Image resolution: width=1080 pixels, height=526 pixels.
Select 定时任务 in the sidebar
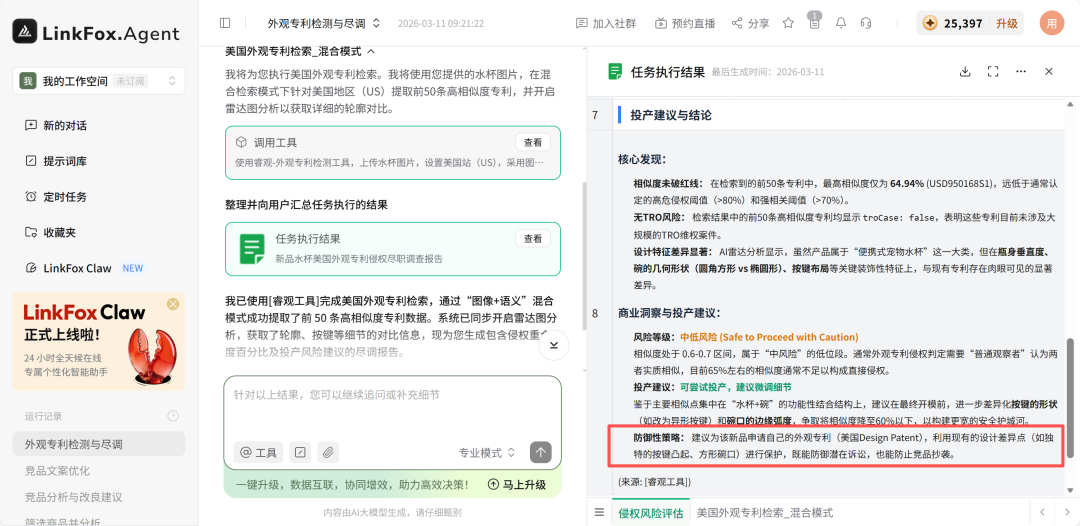point(65,197)
